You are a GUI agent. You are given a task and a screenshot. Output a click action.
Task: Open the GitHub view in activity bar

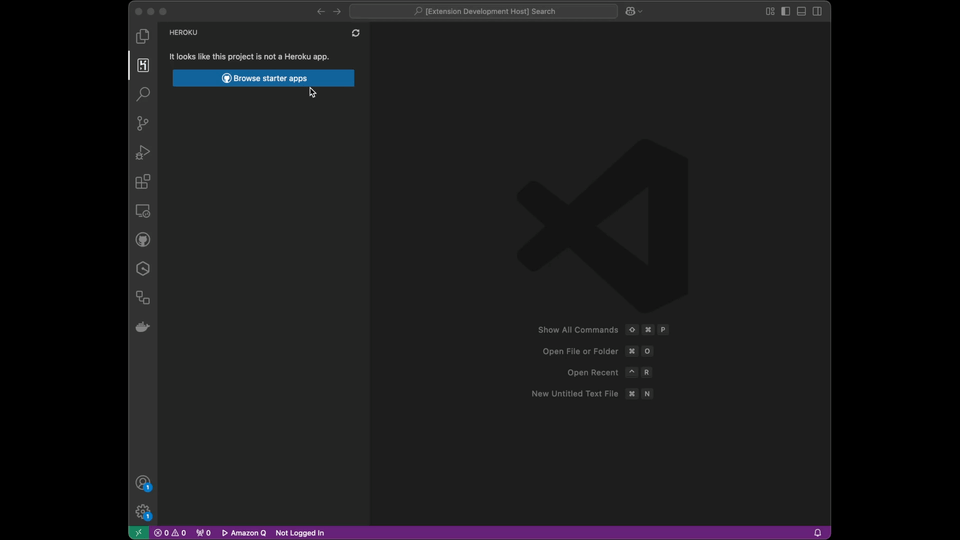tap(143, 239)
